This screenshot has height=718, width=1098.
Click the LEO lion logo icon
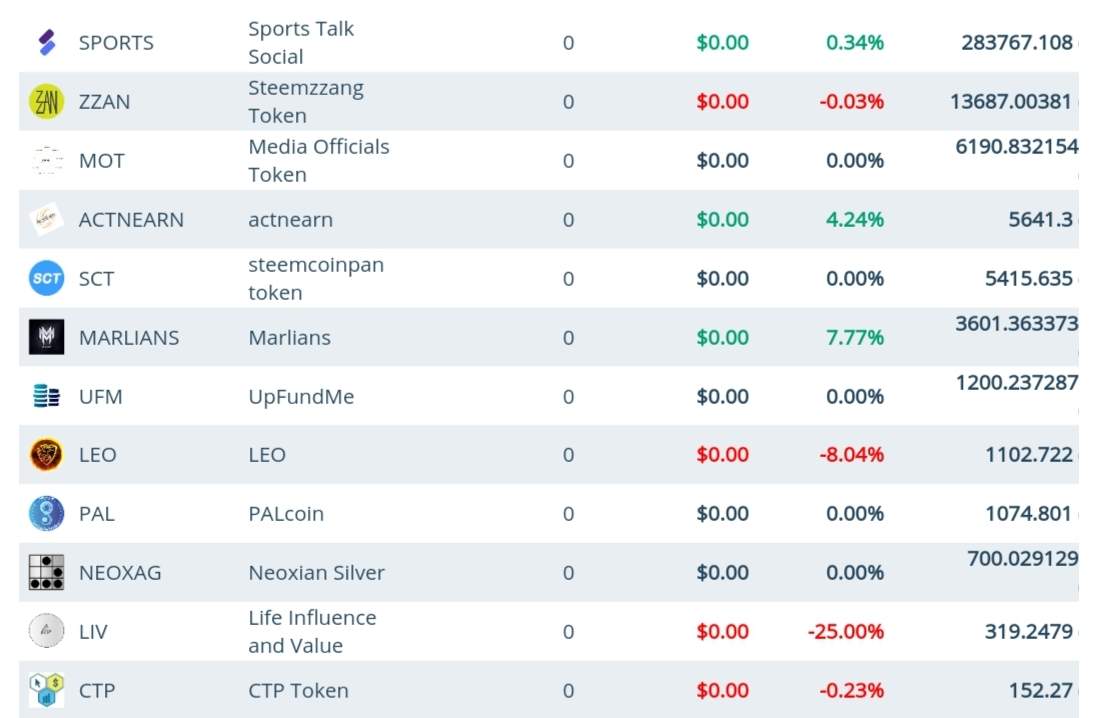pos(47,455)
